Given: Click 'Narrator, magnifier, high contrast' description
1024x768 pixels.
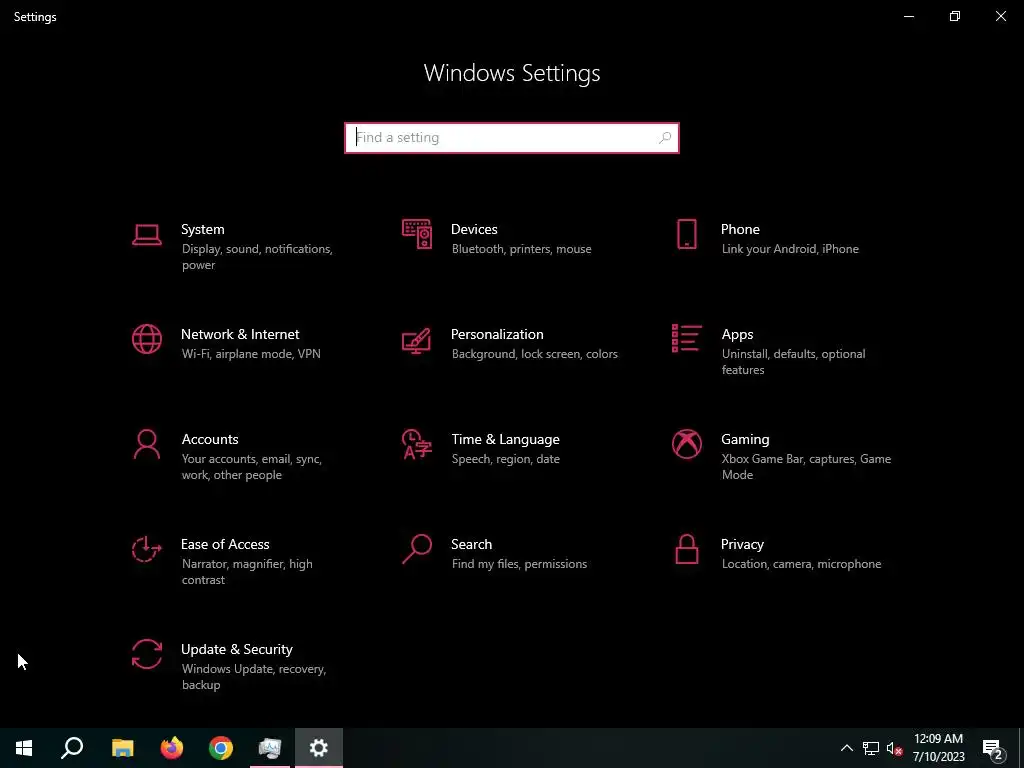Looking at the screenshot, I should pyautogui.click(x=247, y=571).
